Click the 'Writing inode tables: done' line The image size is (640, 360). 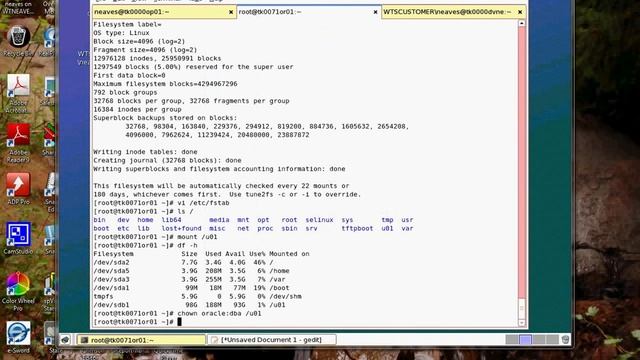point(145,152)
